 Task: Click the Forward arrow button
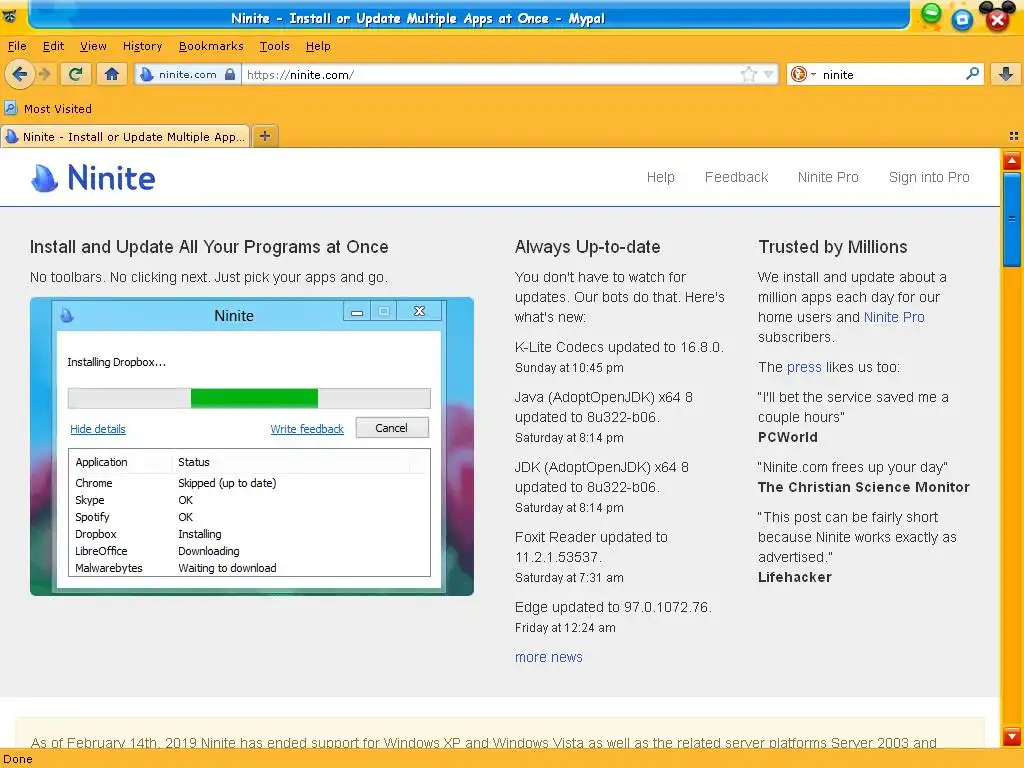44,74
